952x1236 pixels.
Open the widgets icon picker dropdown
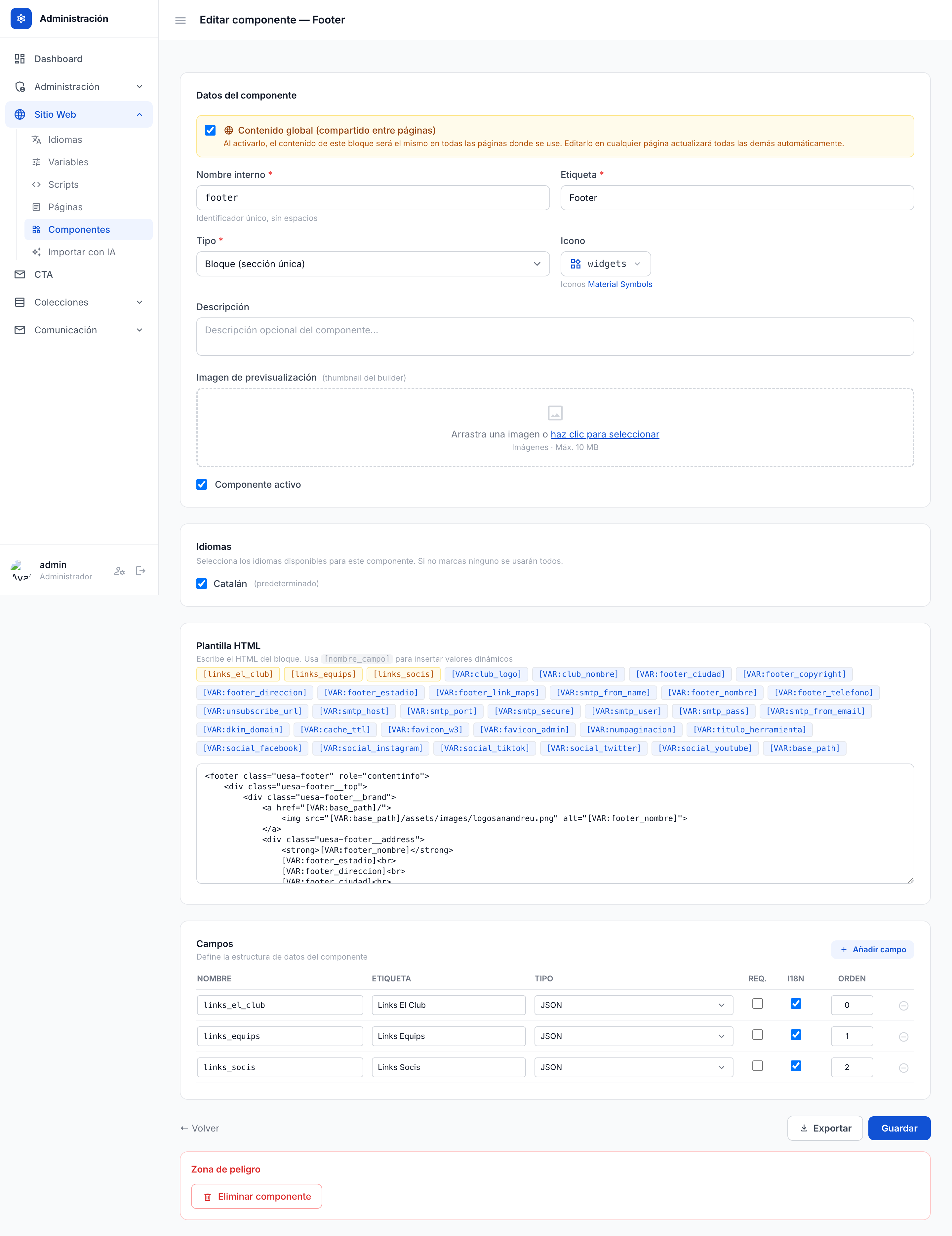click(605, 264)
